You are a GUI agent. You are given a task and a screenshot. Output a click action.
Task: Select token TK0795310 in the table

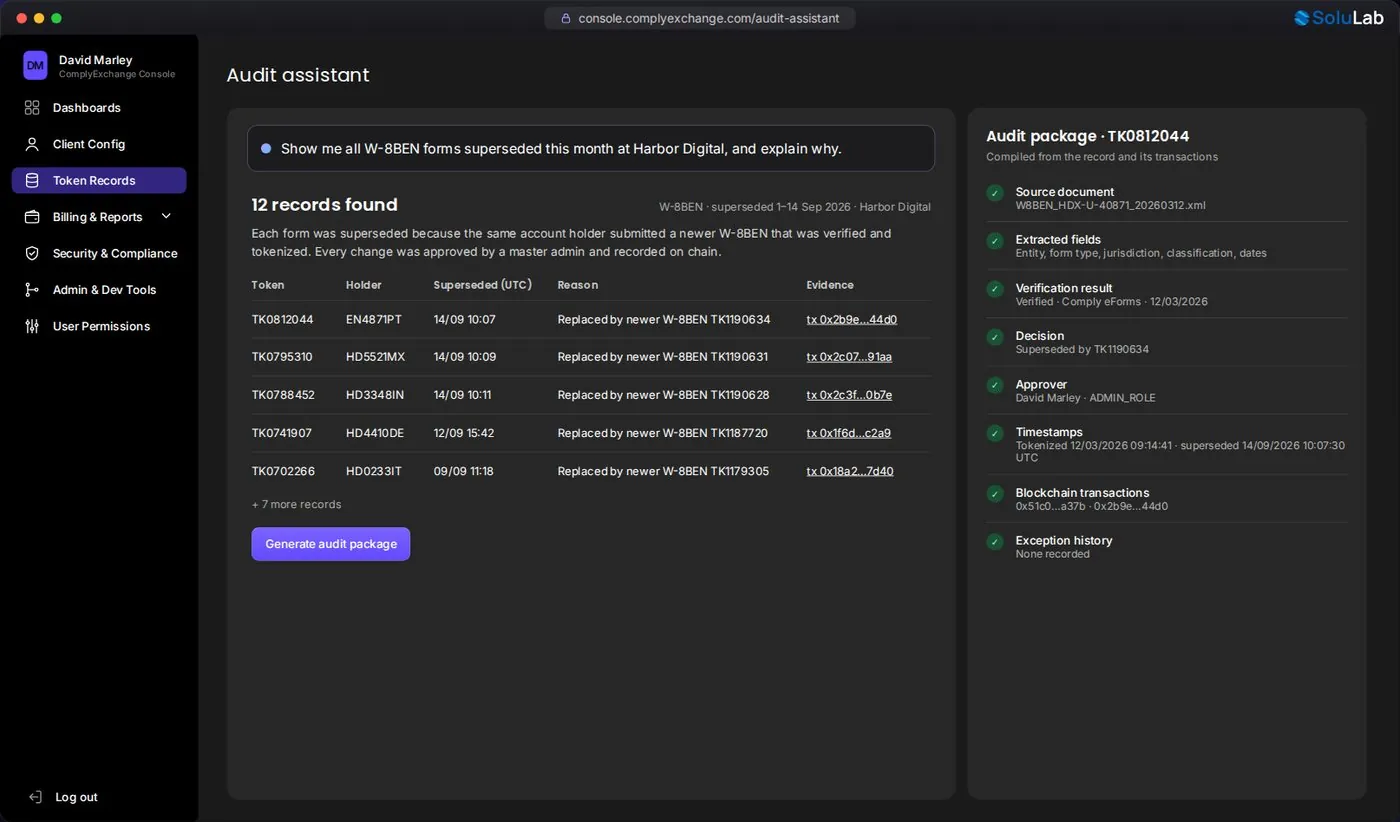(x=282, y=357)
